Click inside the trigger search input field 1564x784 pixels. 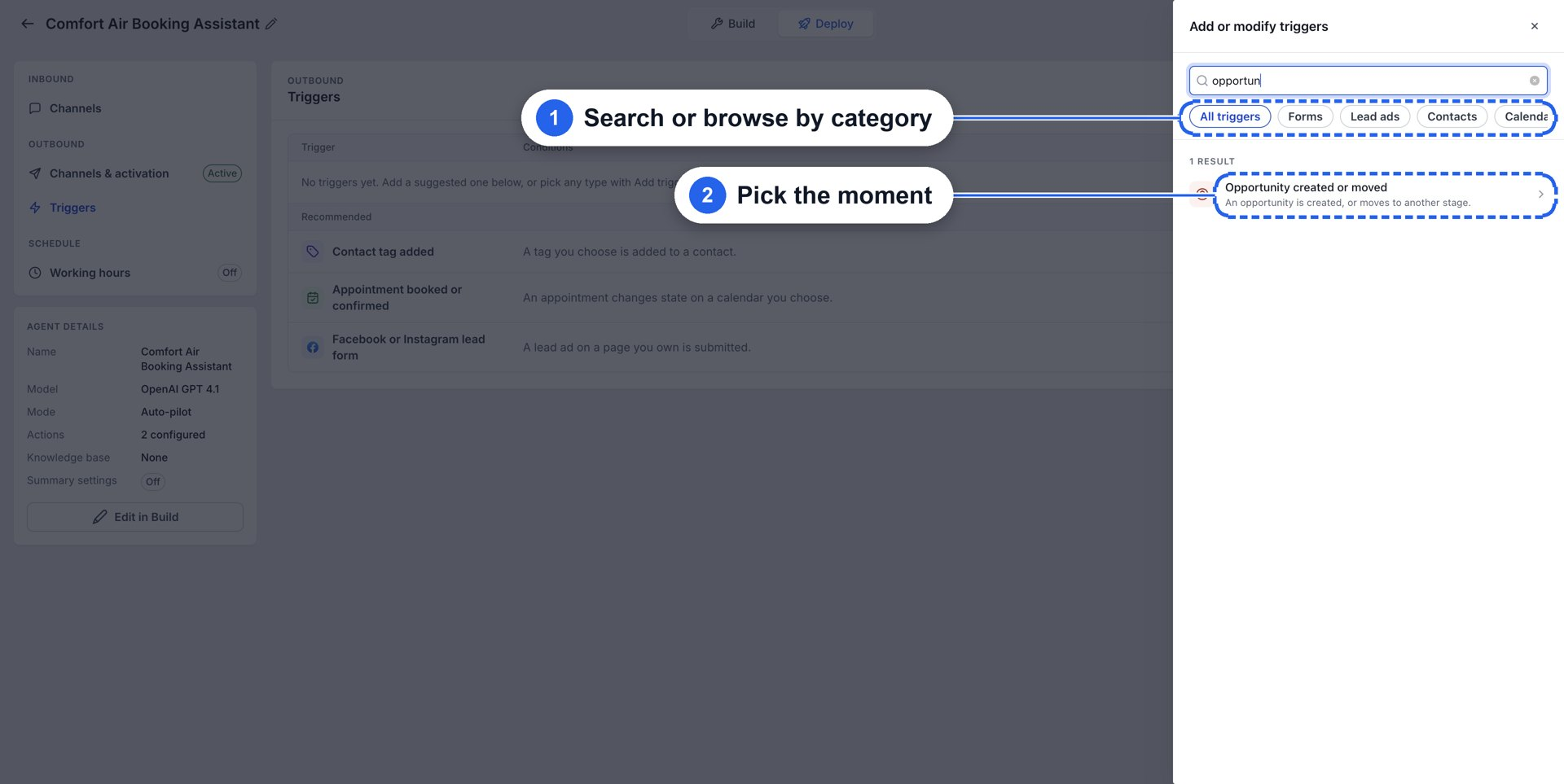[x=1368, y=81]
